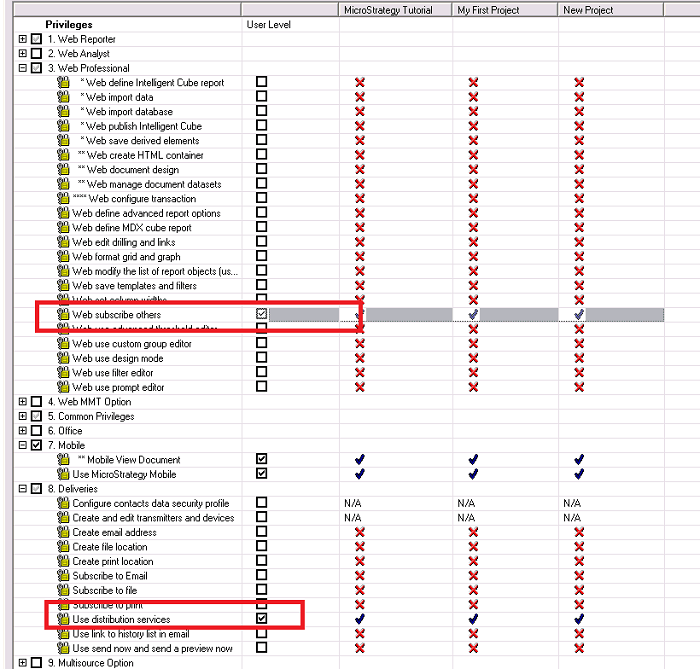
Task: Click the icon beside Web edit drilling and links
Action: [x=63, y=242]
